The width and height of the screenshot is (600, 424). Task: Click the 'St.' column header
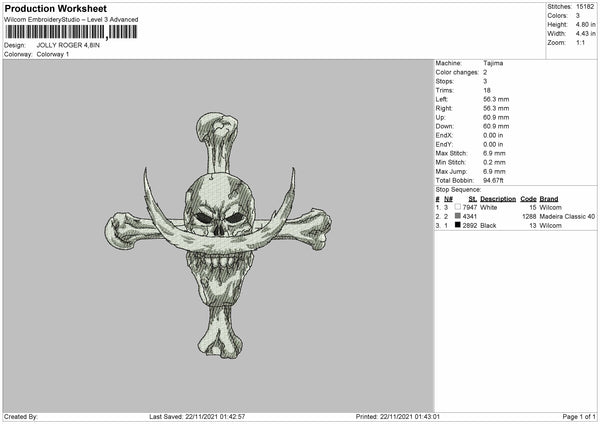pyautogui.click(x=473, y=199)
